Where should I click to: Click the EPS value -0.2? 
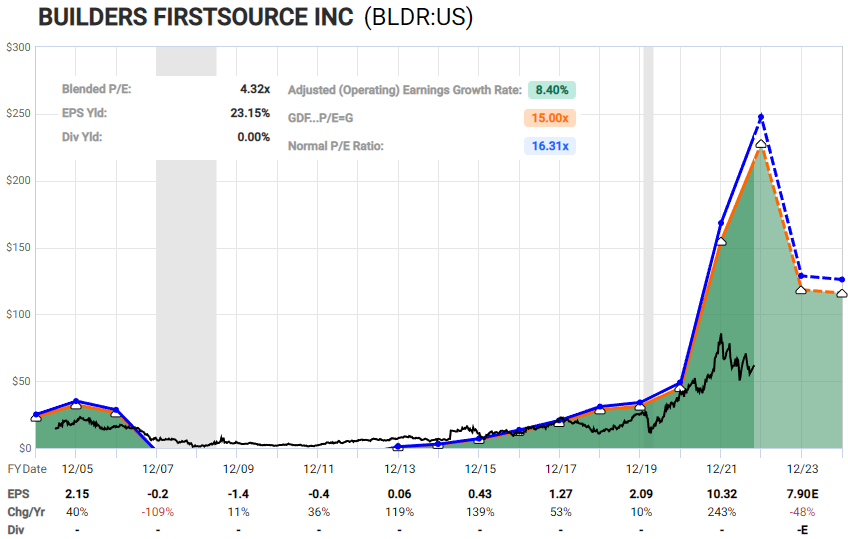pyautogui.click(x=158, y=494)
